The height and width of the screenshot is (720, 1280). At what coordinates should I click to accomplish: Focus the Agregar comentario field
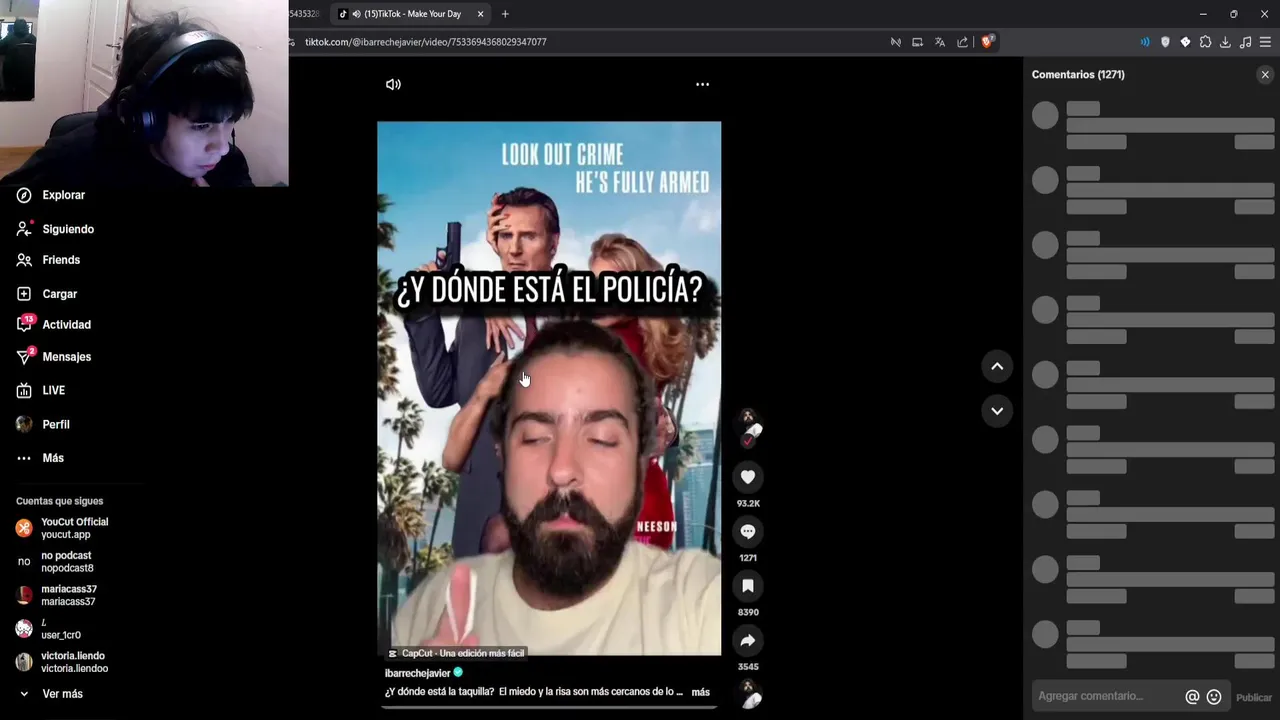pos(1107,696)
